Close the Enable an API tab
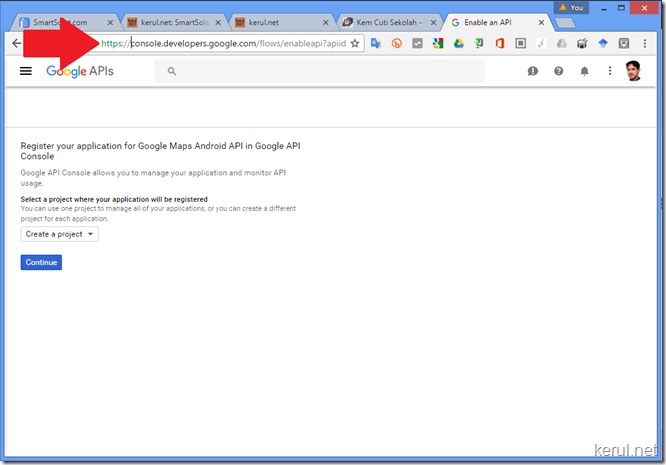The width and height of the screenshot is (666, 465). (x=541, y=23)
